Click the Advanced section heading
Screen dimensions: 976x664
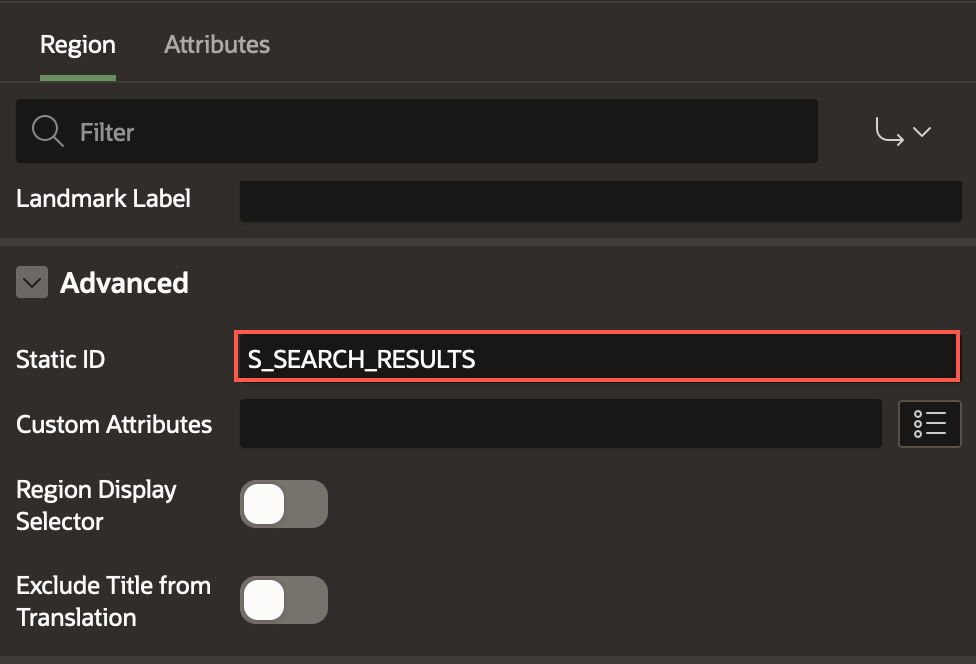tap(124, 283)
